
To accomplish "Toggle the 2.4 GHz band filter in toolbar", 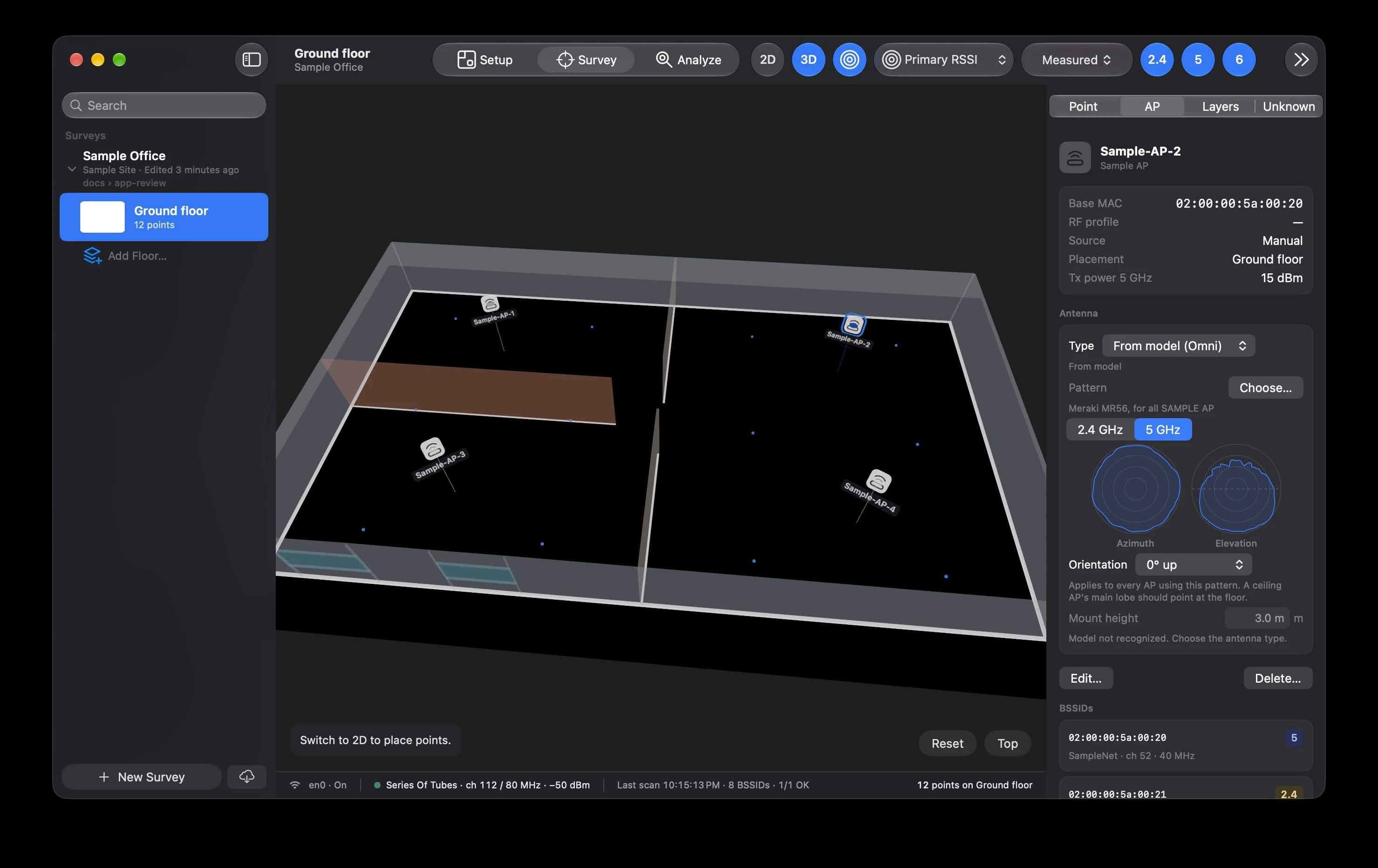I will (1157, 60).
